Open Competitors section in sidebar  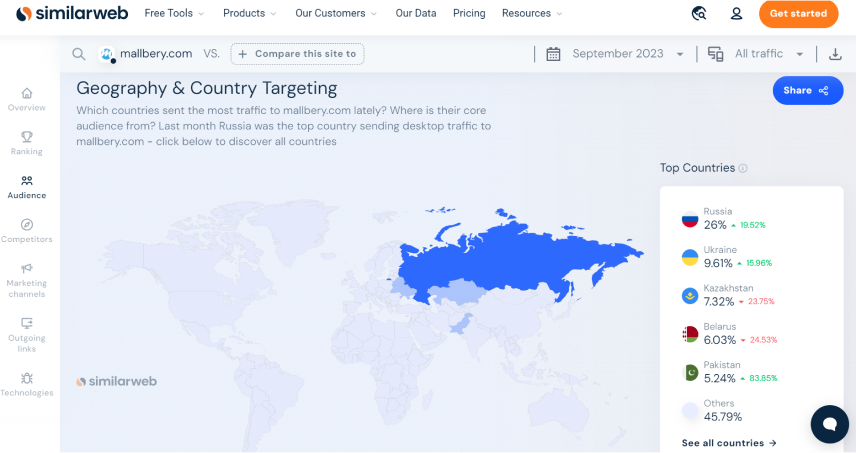coord(27,231)
